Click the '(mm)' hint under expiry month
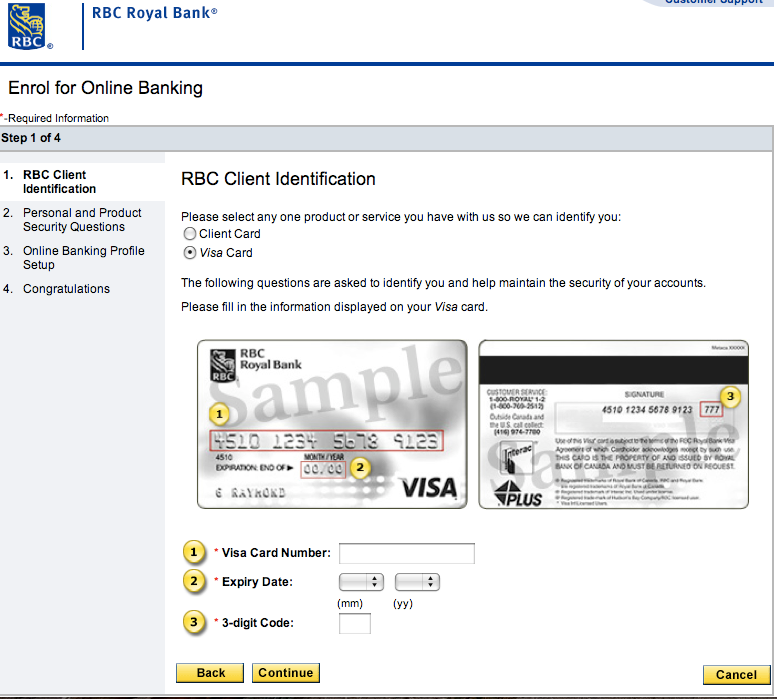 pyautogui.click(x=350, y=603)
